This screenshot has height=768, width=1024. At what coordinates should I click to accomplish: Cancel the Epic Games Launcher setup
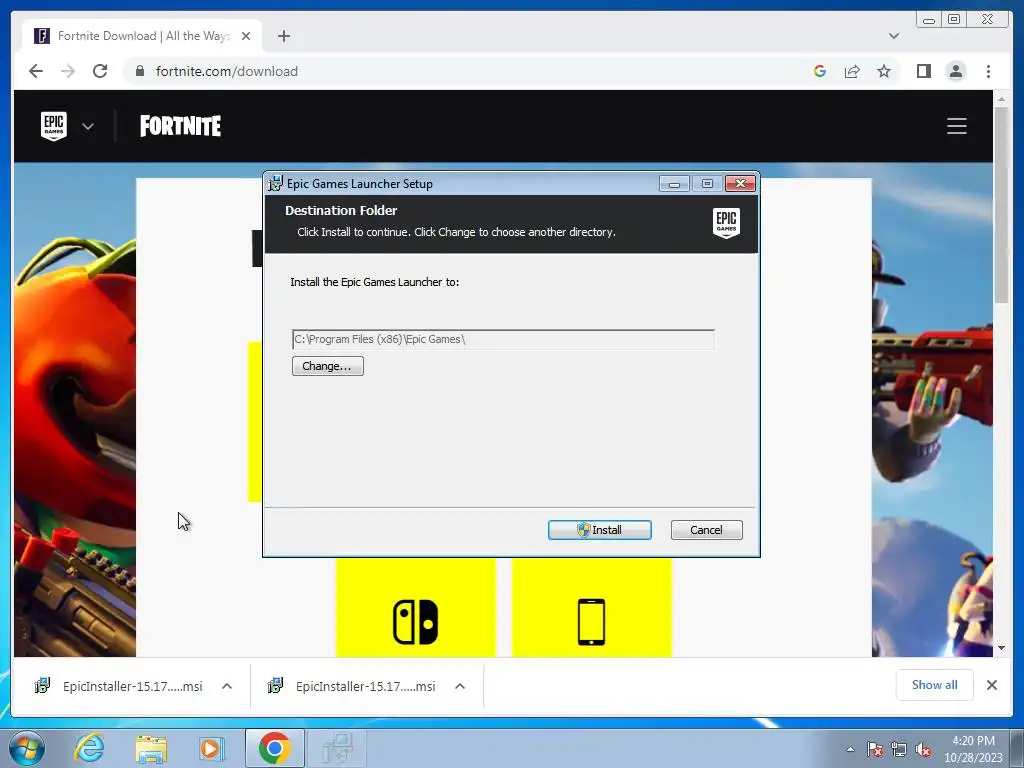point(707,530)
